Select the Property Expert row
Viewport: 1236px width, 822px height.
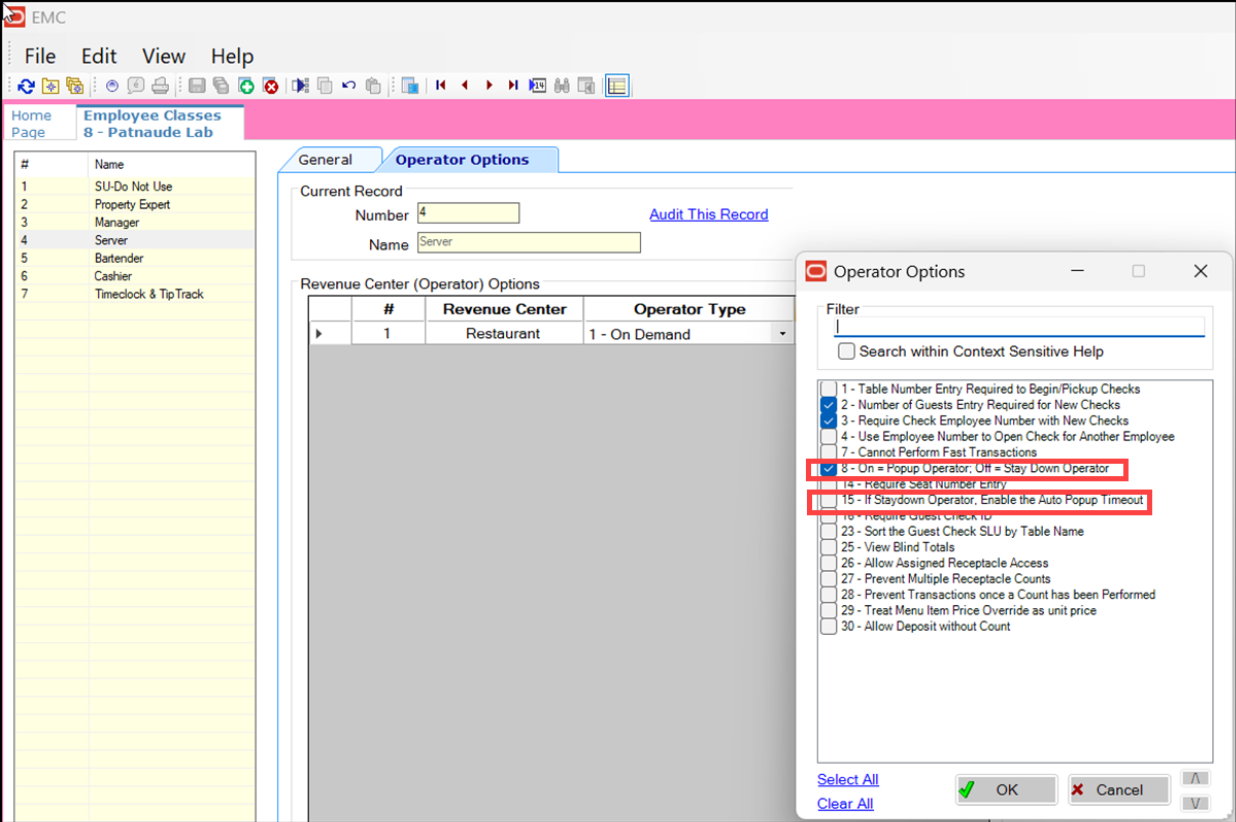click(x=135, y=204)
